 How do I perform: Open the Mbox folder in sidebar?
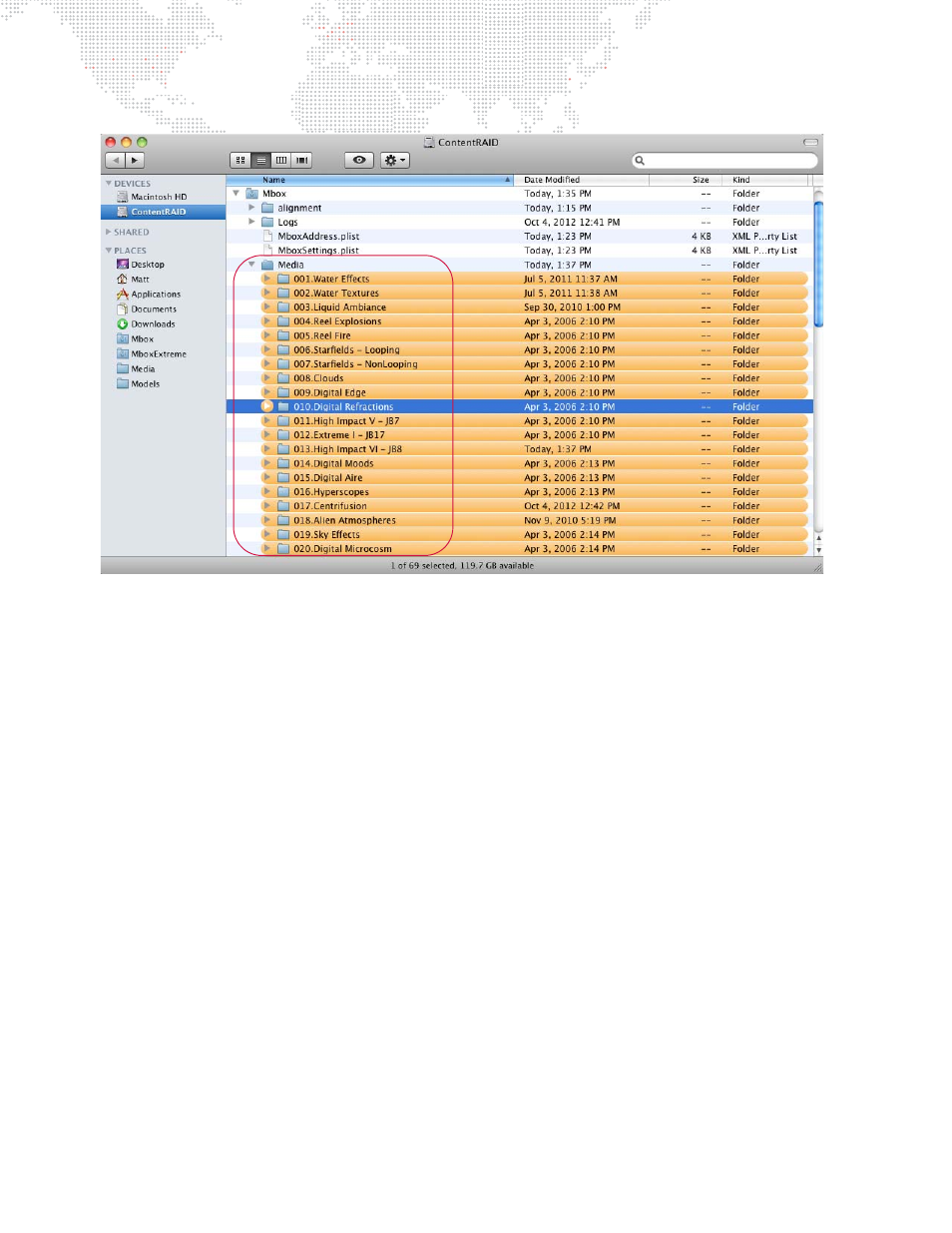point(135,339)
